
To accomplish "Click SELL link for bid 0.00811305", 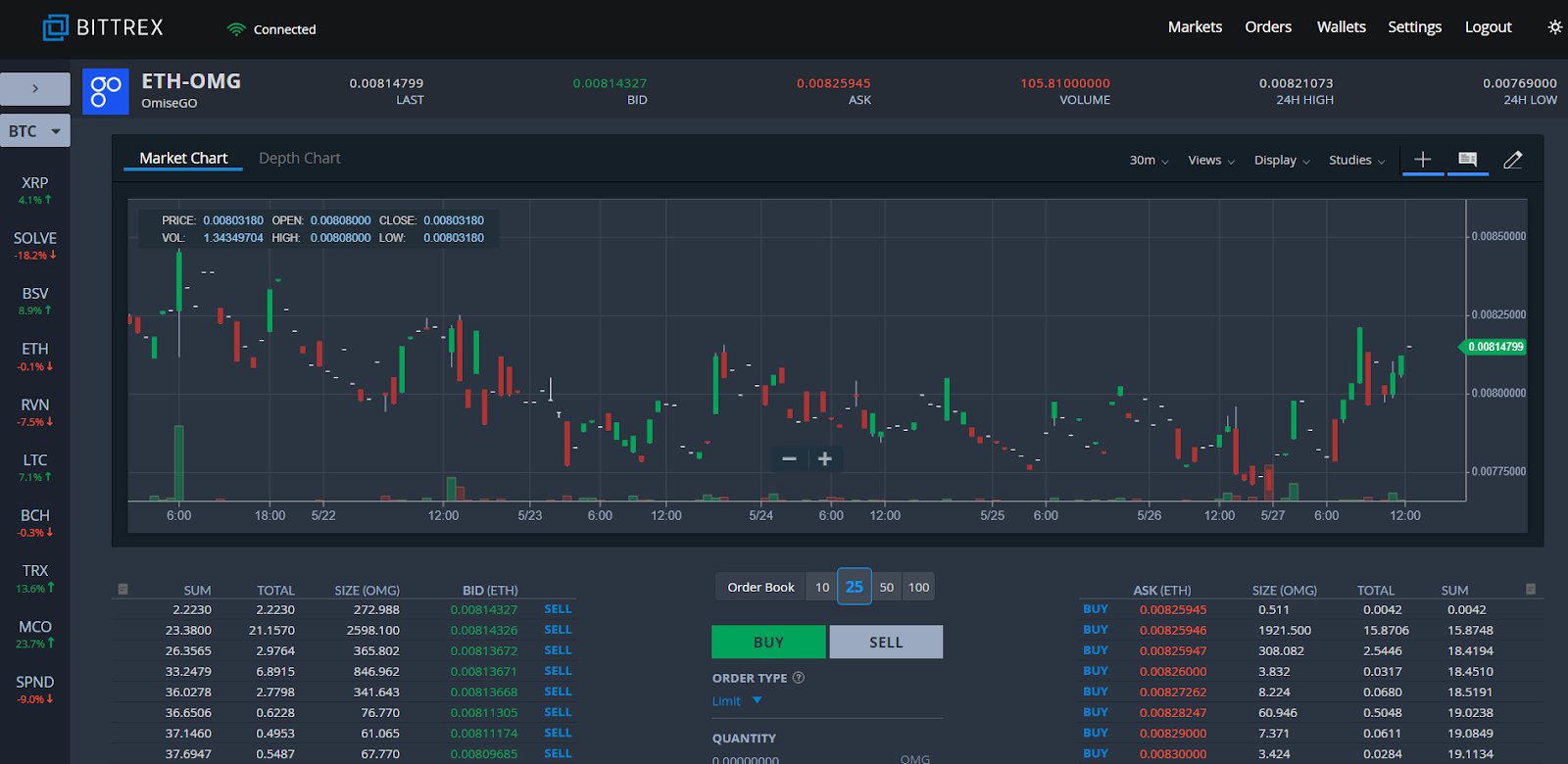I will click(558, 712).
